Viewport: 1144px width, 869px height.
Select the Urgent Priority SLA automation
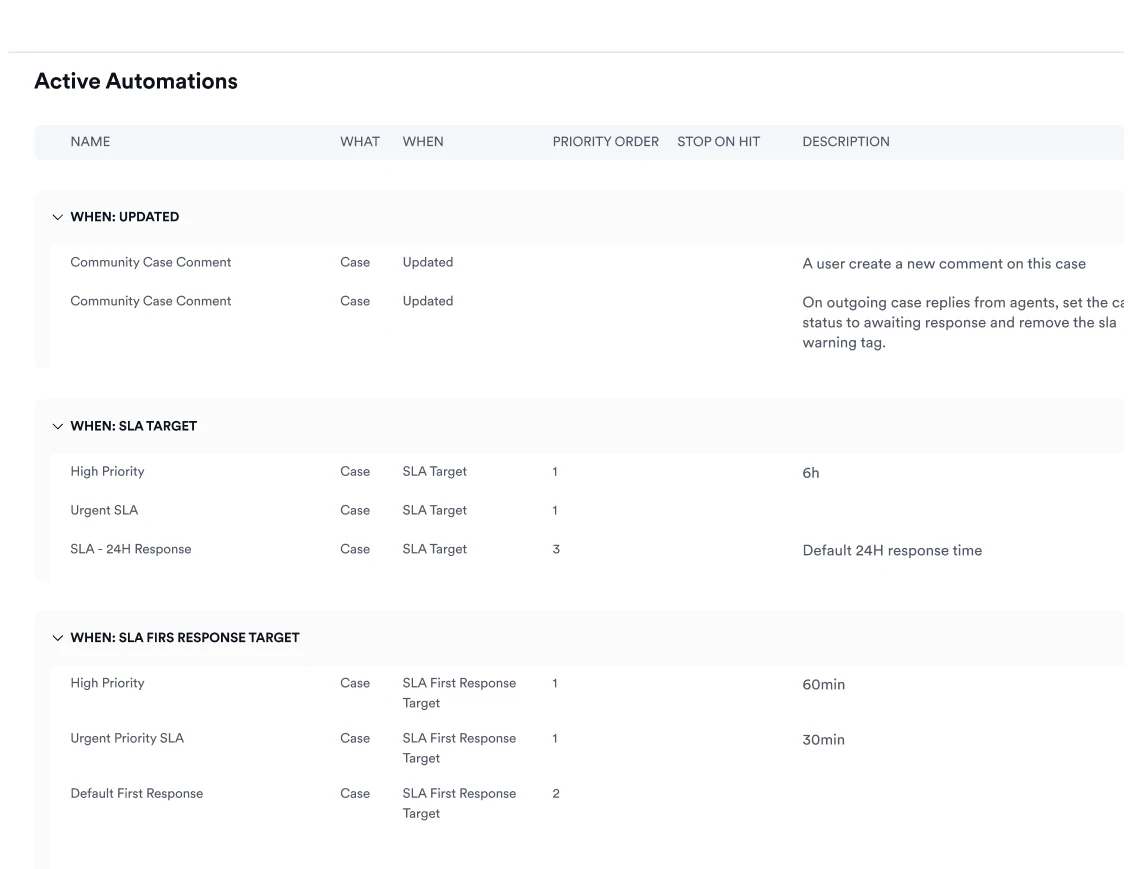pyautogui.click(x=127, y=739)
